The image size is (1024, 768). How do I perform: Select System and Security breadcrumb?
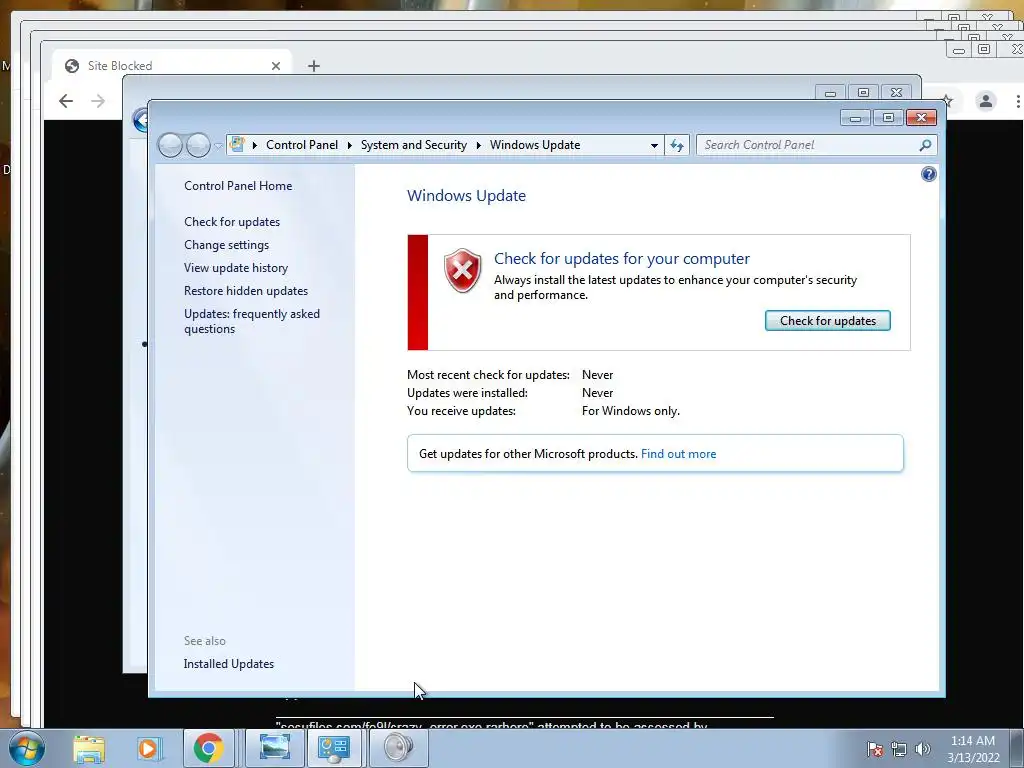point(413,145)
